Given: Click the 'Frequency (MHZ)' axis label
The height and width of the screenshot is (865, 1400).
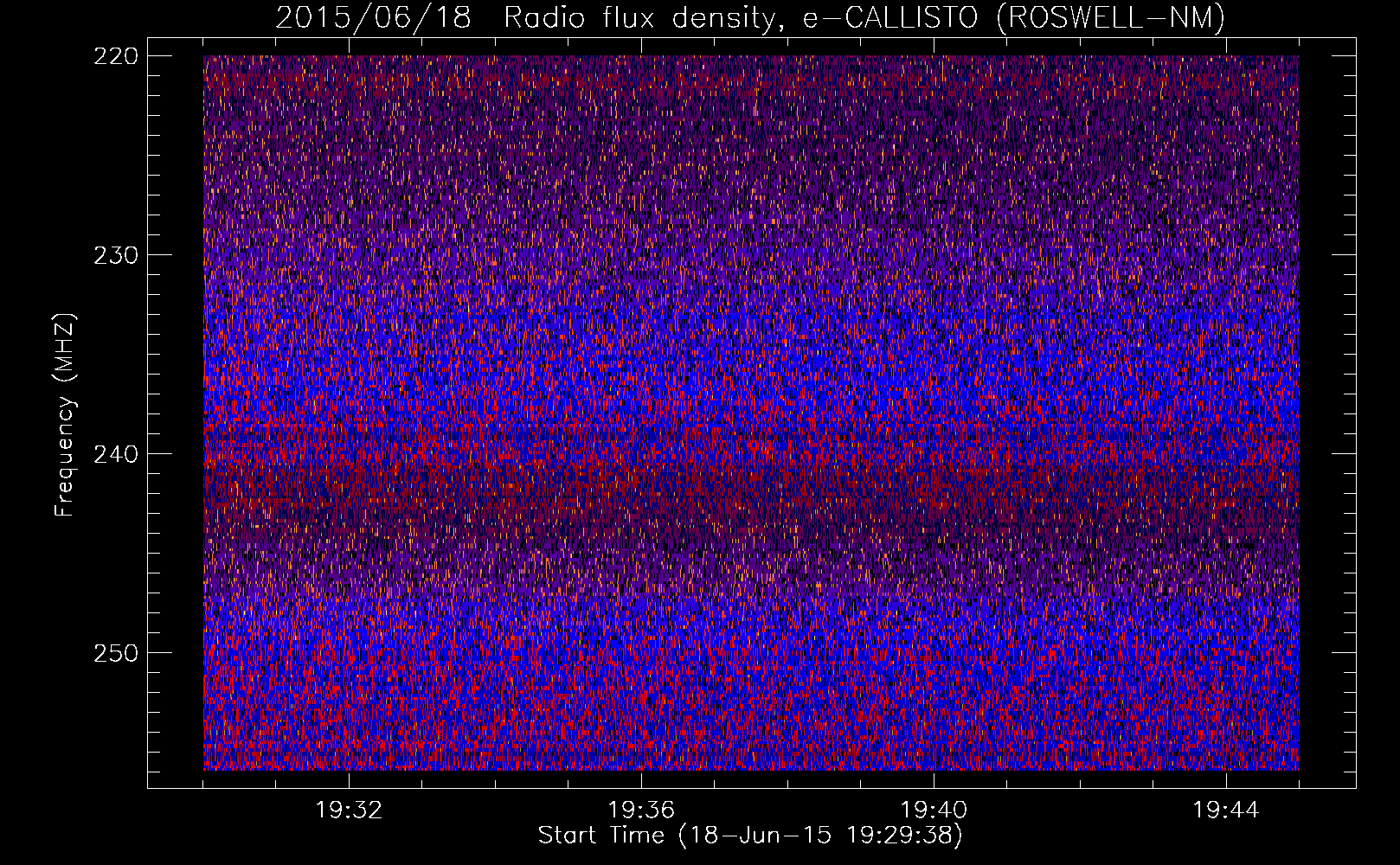Looking at the screenshot, I should click(65, 415).
